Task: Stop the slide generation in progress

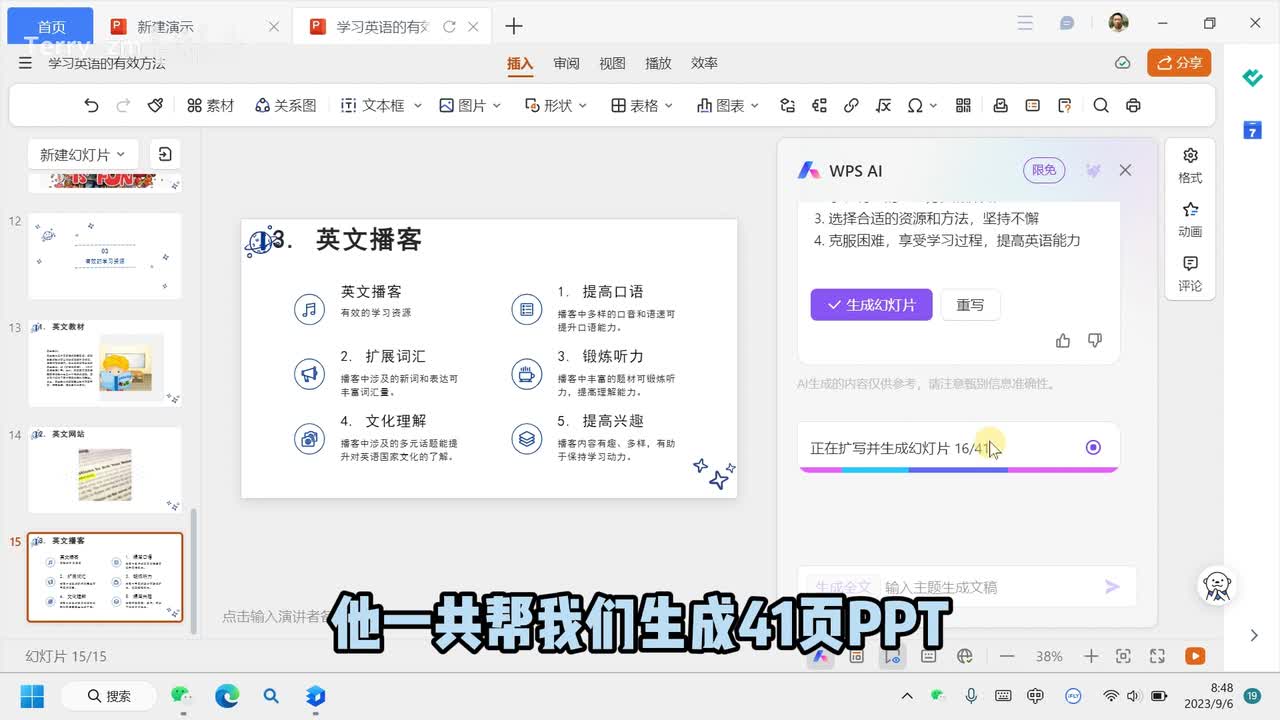Action: point(1093,447)
